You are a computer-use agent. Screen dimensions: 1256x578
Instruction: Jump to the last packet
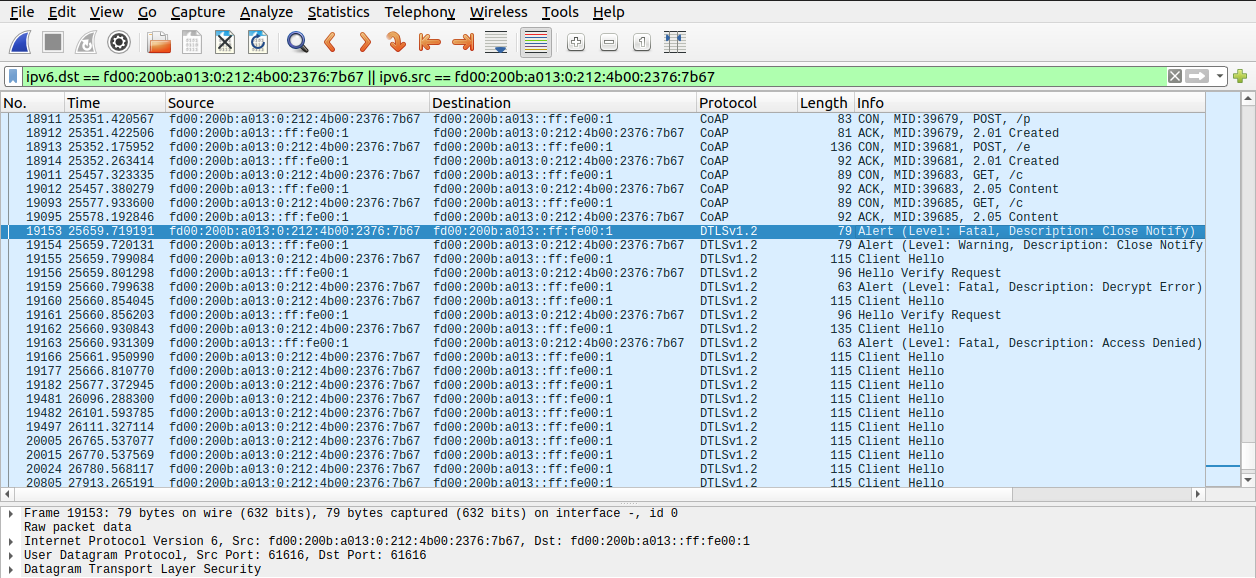point(461,42)
